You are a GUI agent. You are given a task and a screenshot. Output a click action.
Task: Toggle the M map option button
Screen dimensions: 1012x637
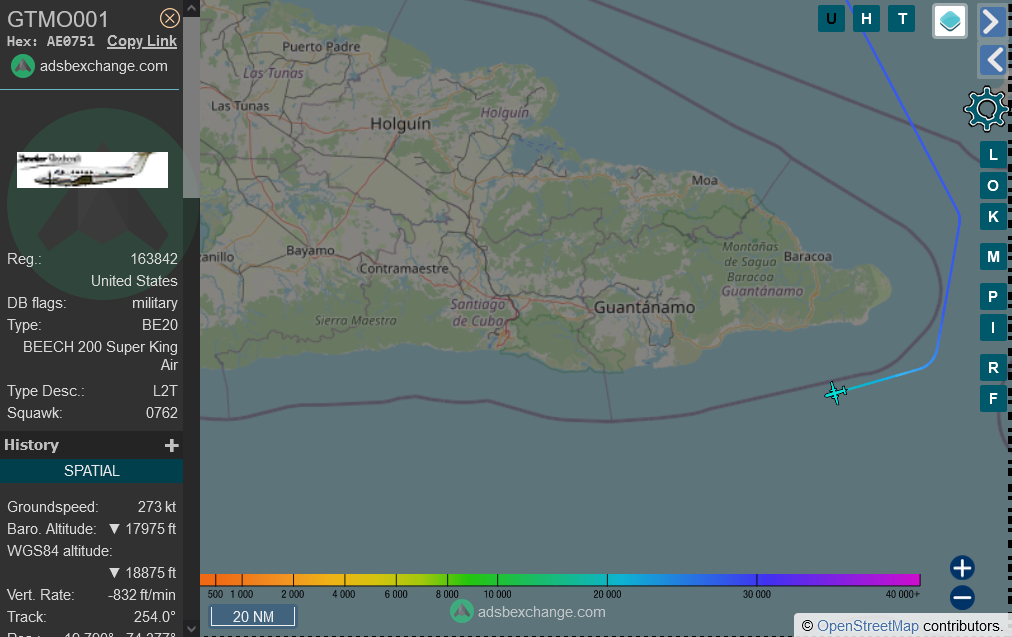click(x=993, y=257)
